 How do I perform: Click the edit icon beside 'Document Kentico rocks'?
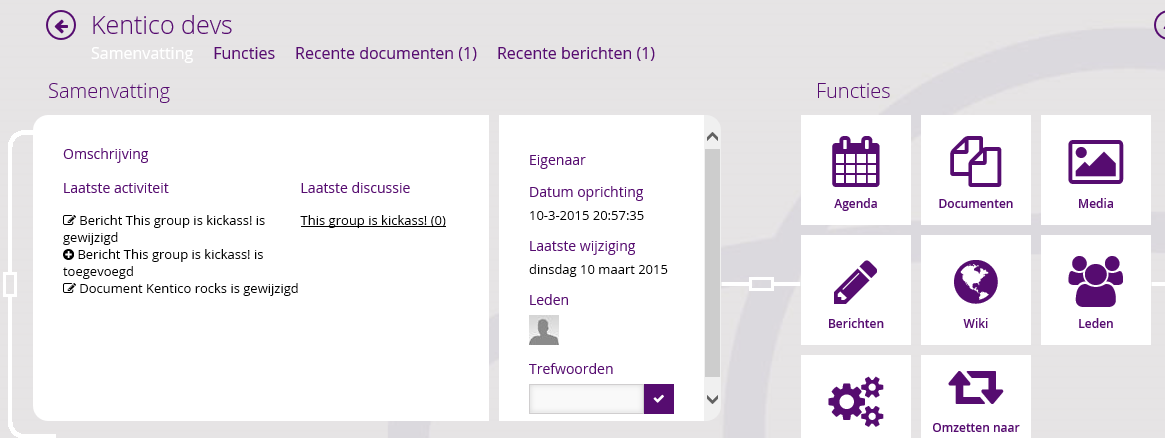[69, 289]
